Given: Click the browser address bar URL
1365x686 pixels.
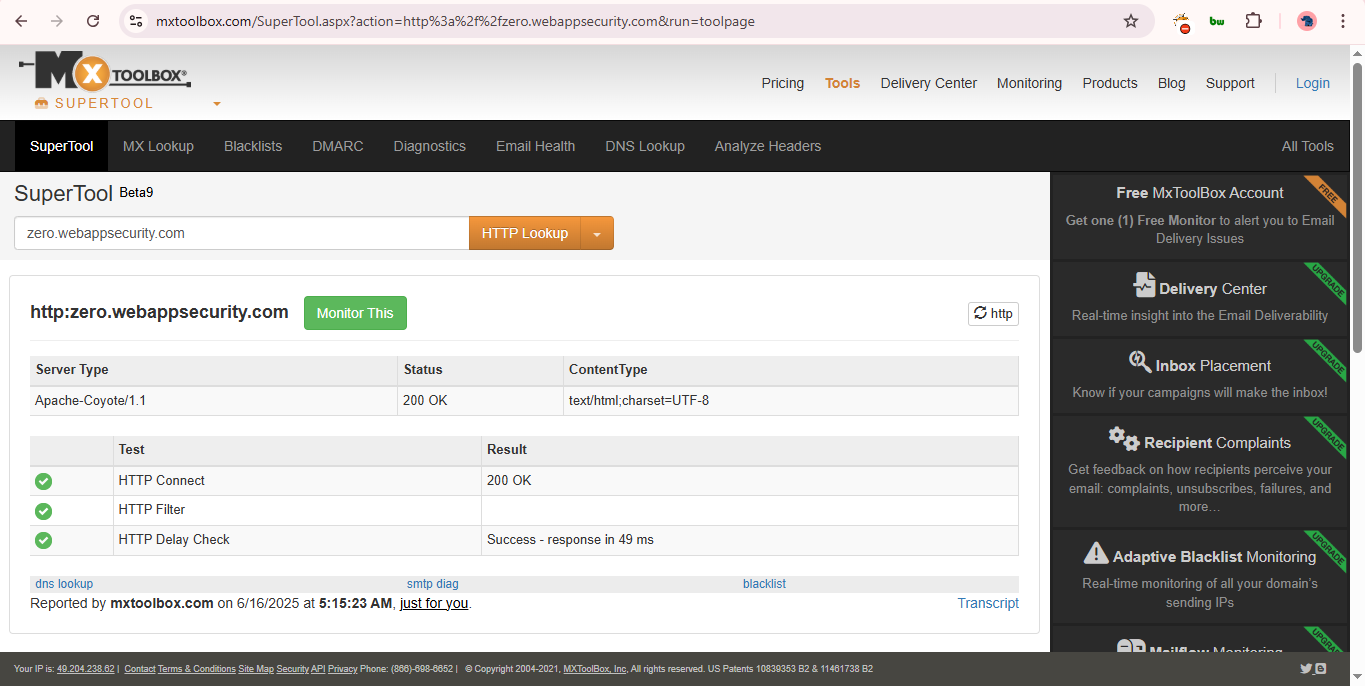Looking at the screenshot, I should (455, 21).
